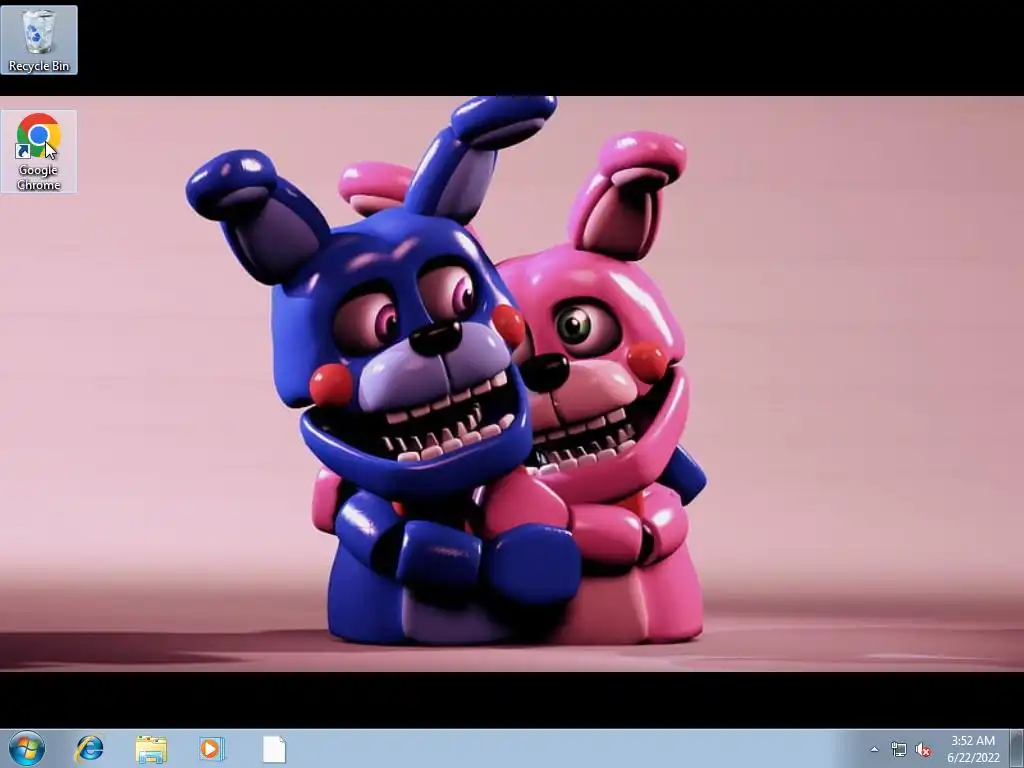Click the Show Desktop strip beside clock
This screenshot has width=1024, height=768.
1016,748
